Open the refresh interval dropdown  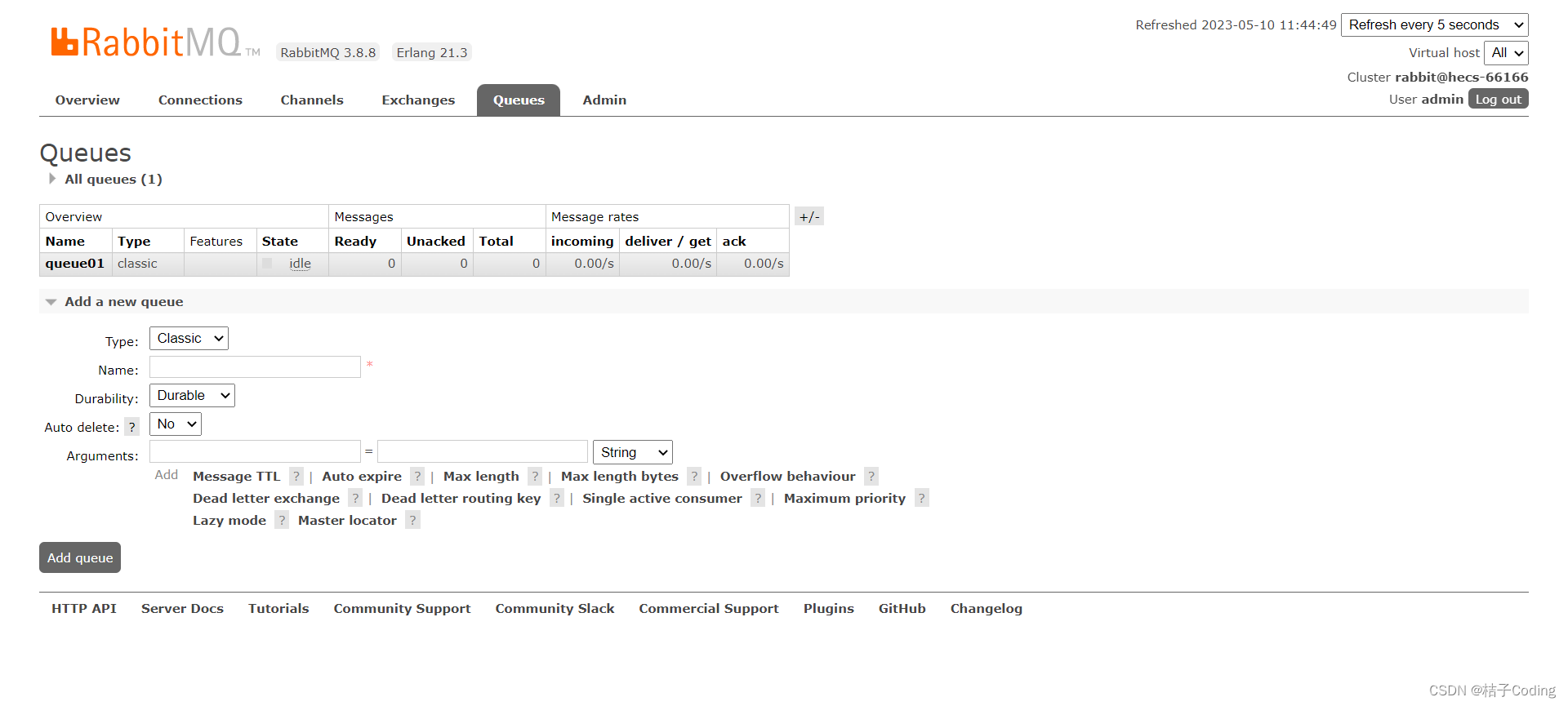tap(1435, 25)
